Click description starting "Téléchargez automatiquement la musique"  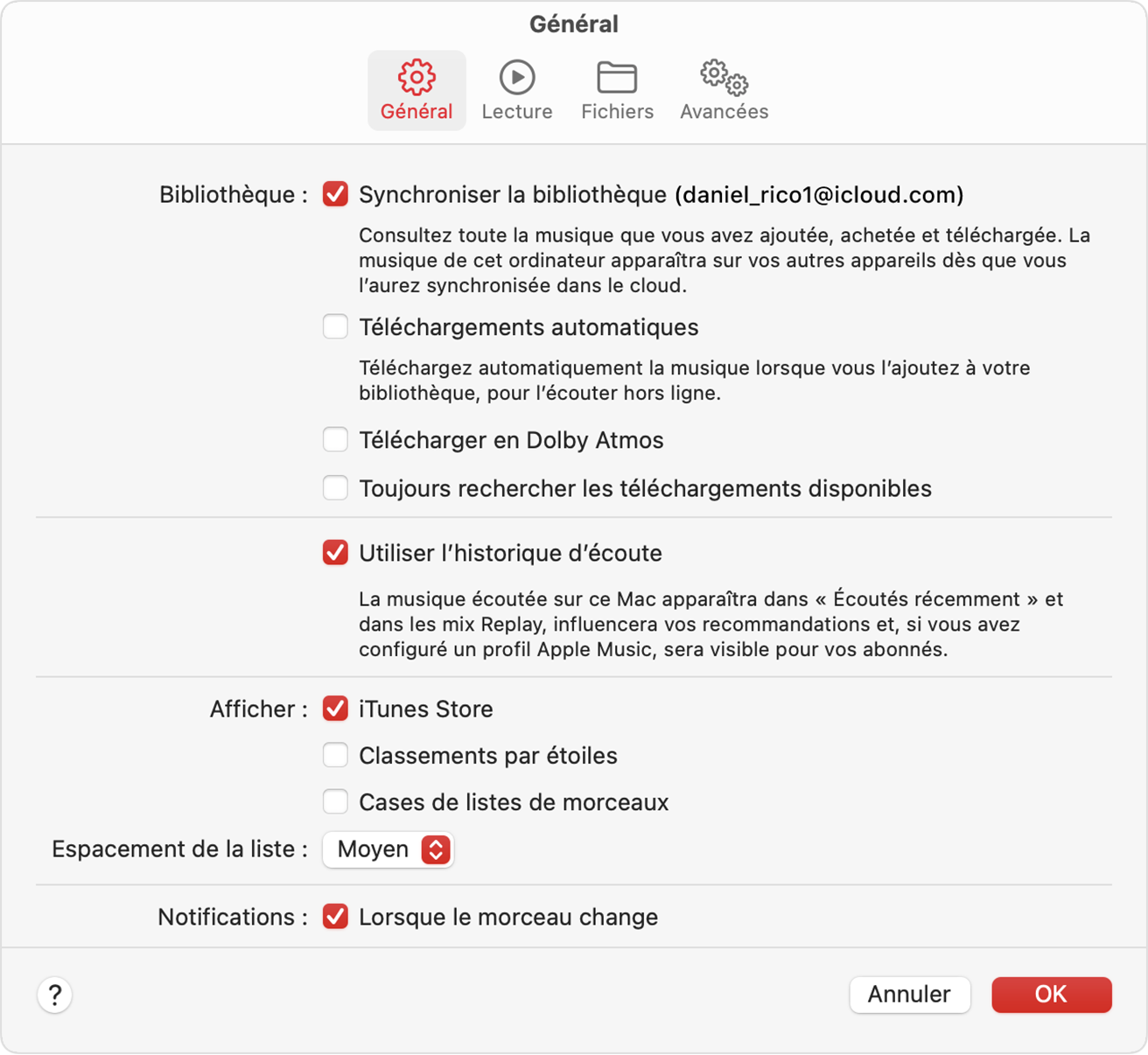(x=694, y=381)
